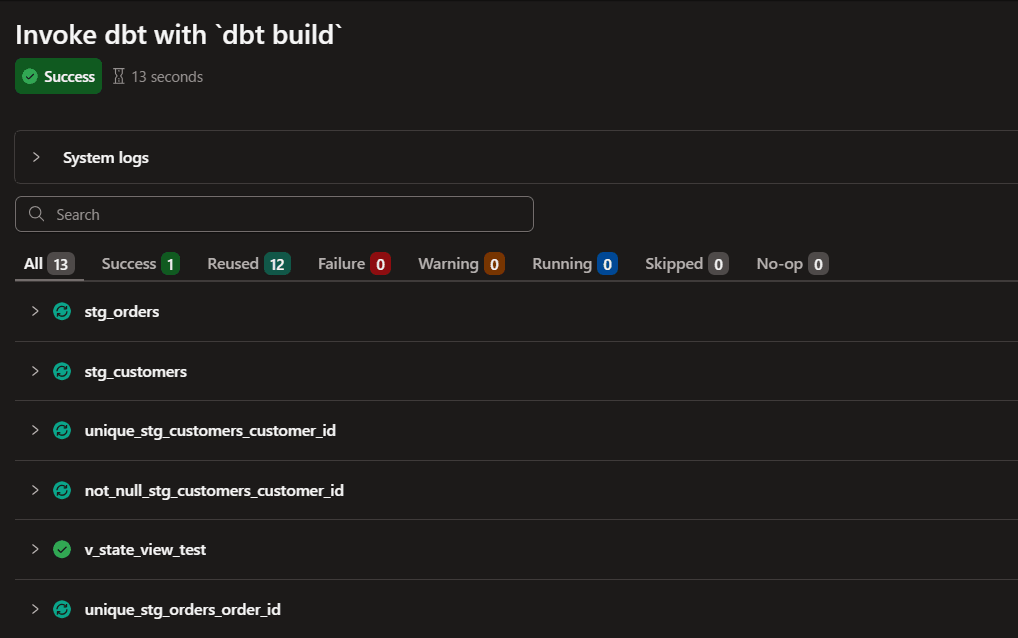Switch to the Reused filter tab
The height and width of the screenshot is (638, 1018).
pos(249,264)
